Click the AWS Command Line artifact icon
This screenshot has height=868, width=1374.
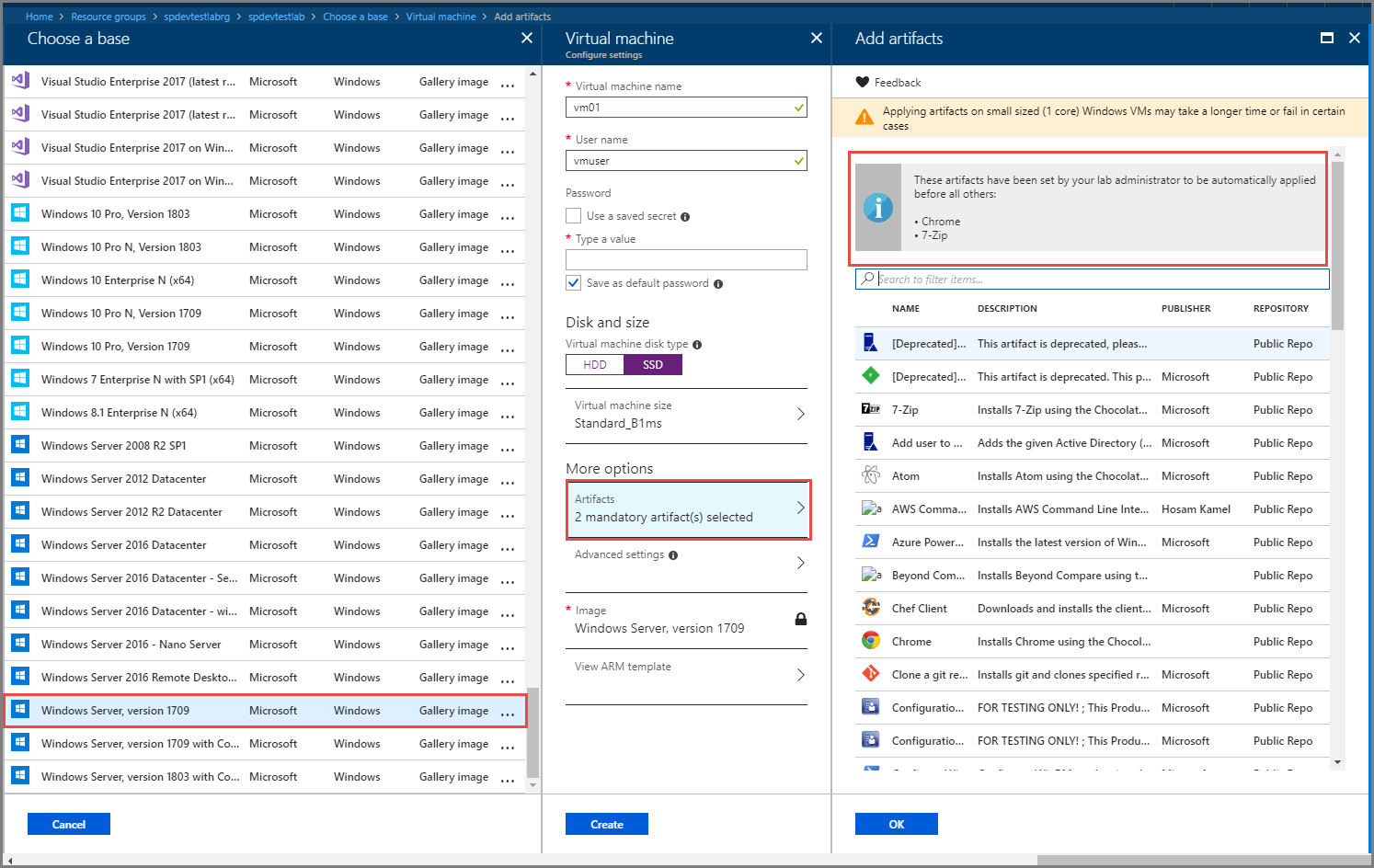tap(871, 508)
